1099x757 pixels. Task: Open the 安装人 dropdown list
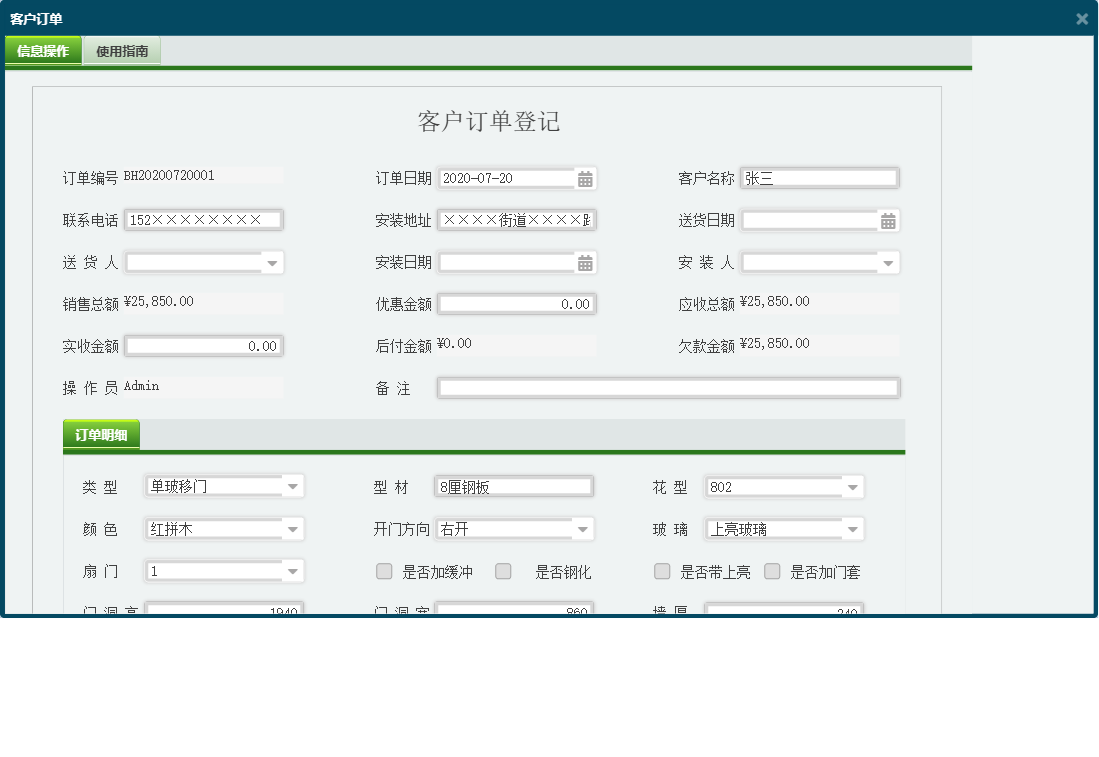tap(888, 262)
